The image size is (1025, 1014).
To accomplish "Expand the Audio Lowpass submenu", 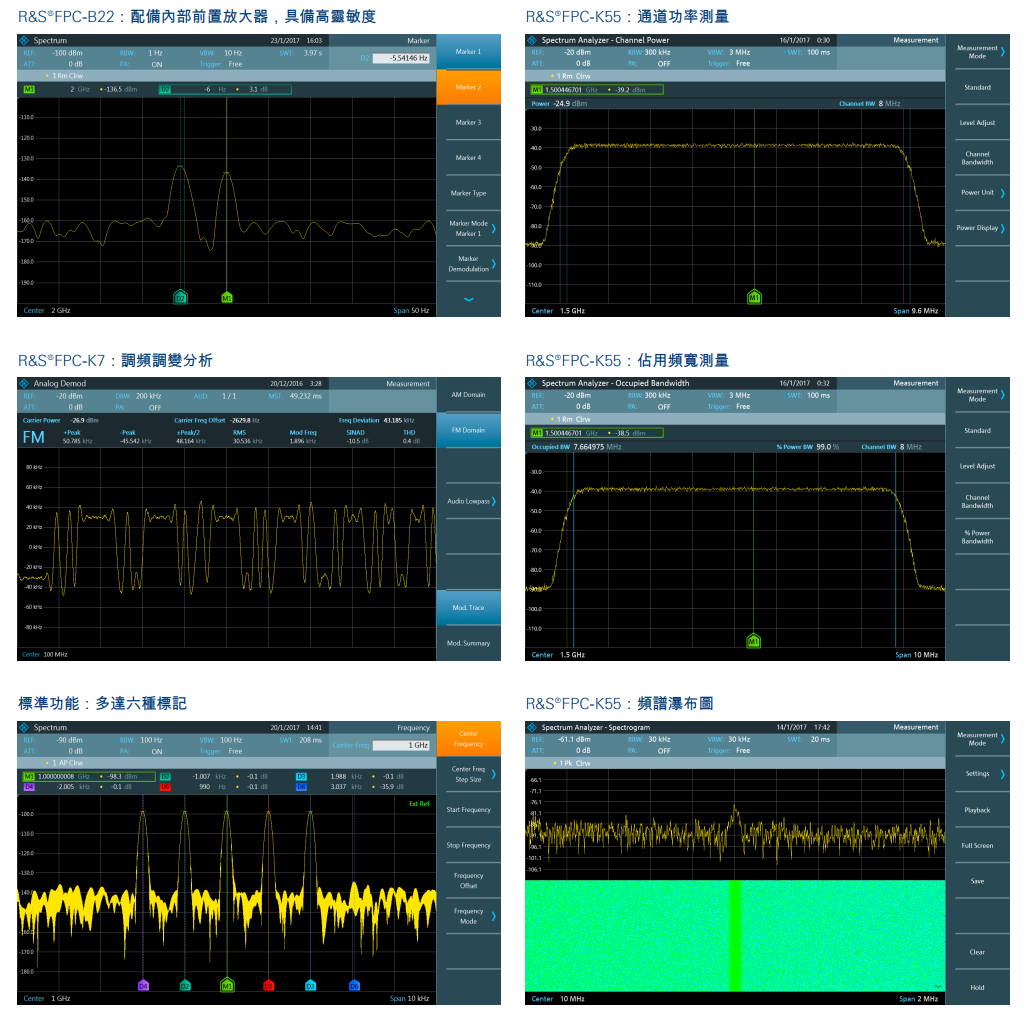I will click(468, 501).
